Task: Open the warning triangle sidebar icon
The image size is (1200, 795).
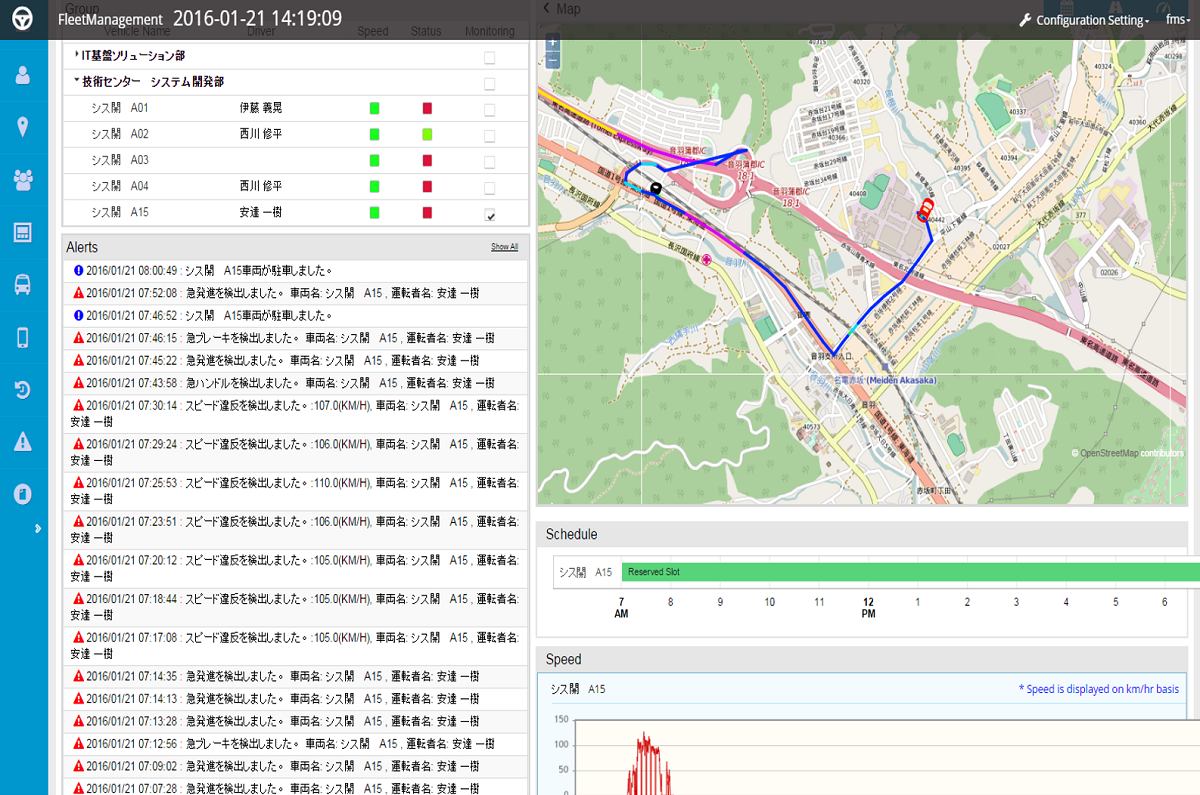Action: tap(23, 441)
